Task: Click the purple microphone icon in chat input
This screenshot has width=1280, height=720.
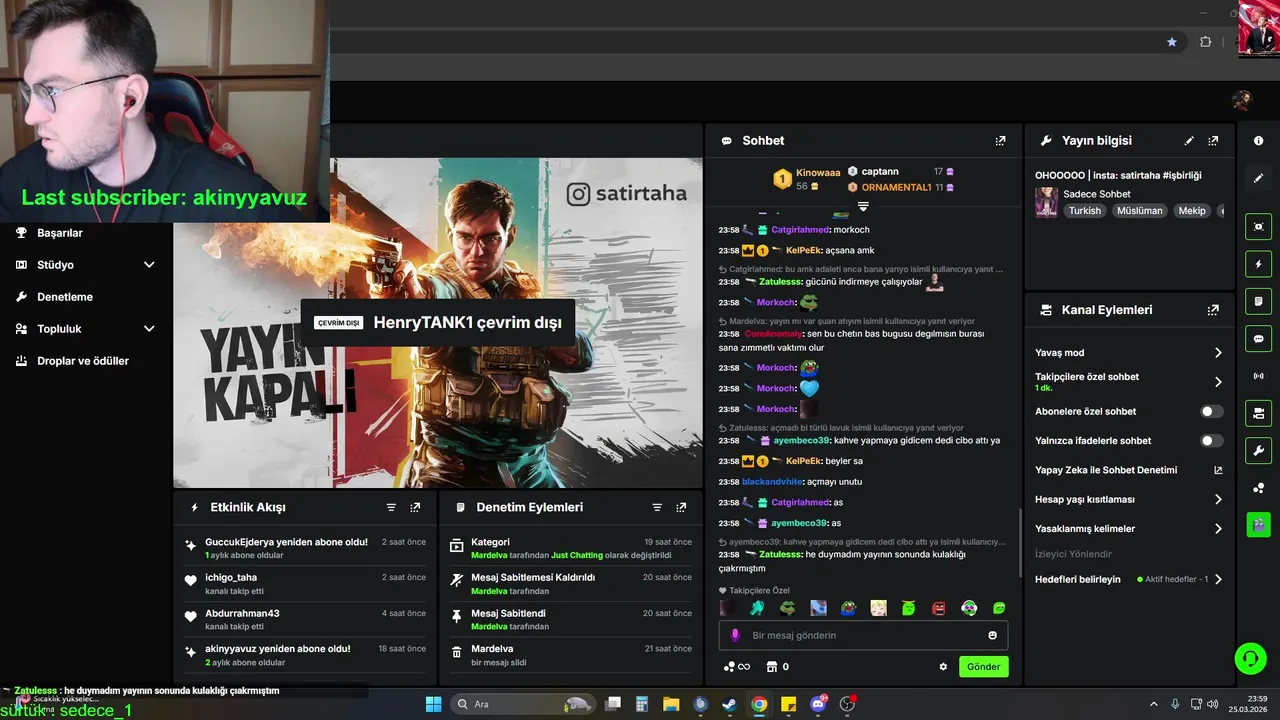Action: pyautogui.click(x=735, y=635)
